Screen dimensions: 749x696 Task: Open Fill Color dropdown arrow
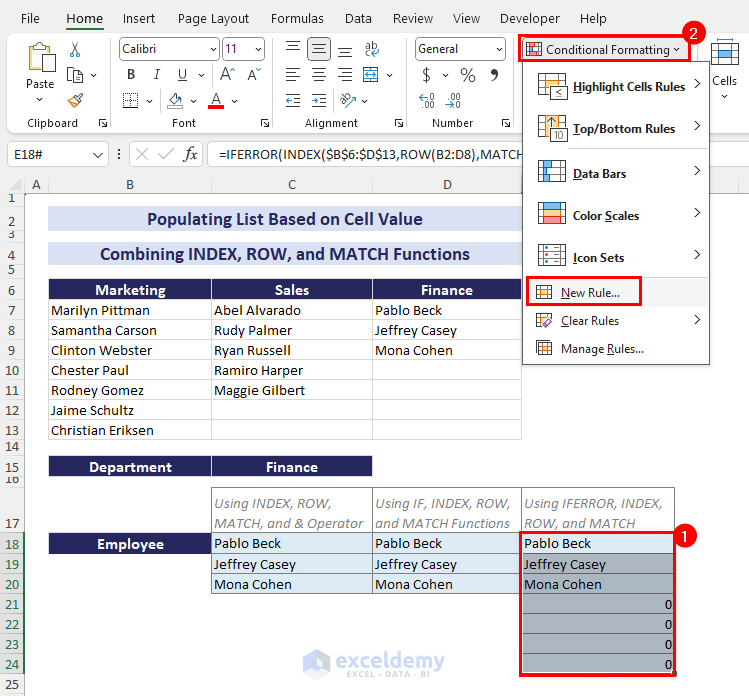(x=193, y=101)
